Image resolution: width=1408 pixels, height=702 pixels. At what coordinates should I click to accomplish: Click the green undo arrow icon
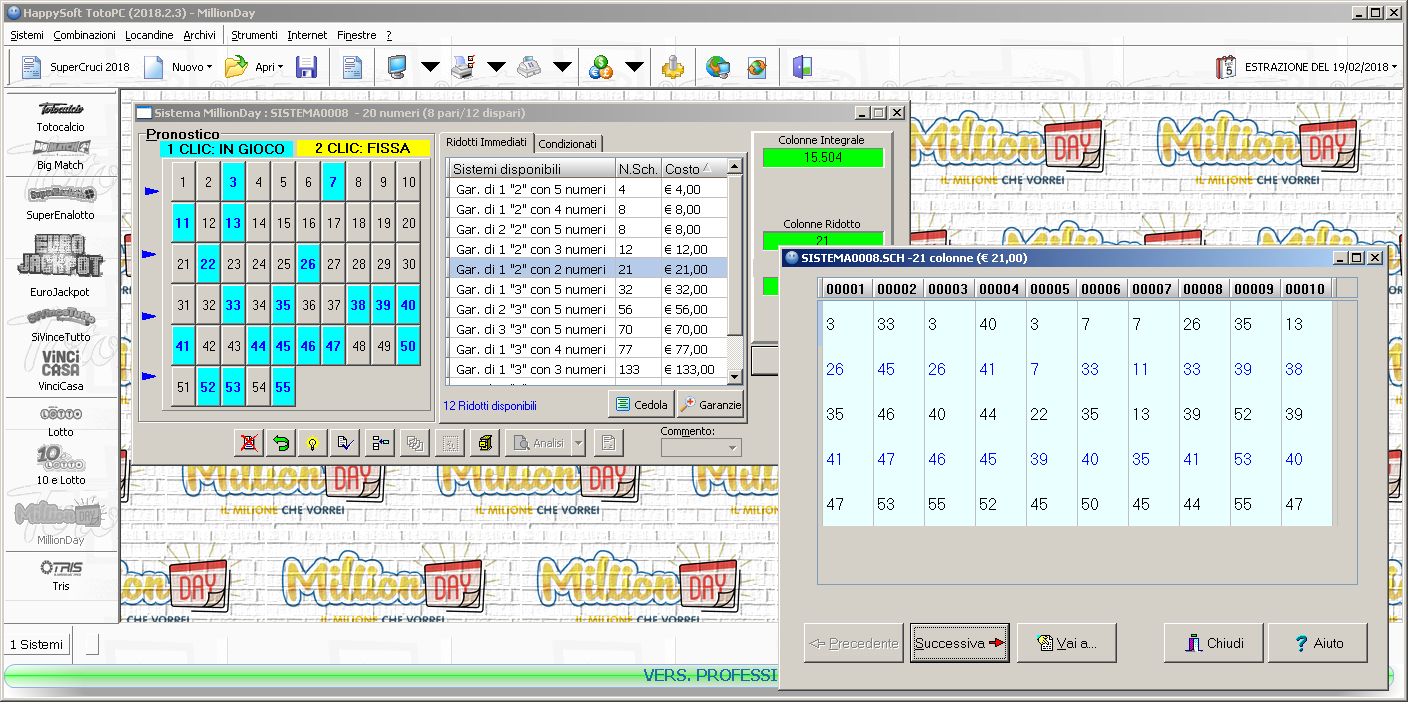point(281,443)
